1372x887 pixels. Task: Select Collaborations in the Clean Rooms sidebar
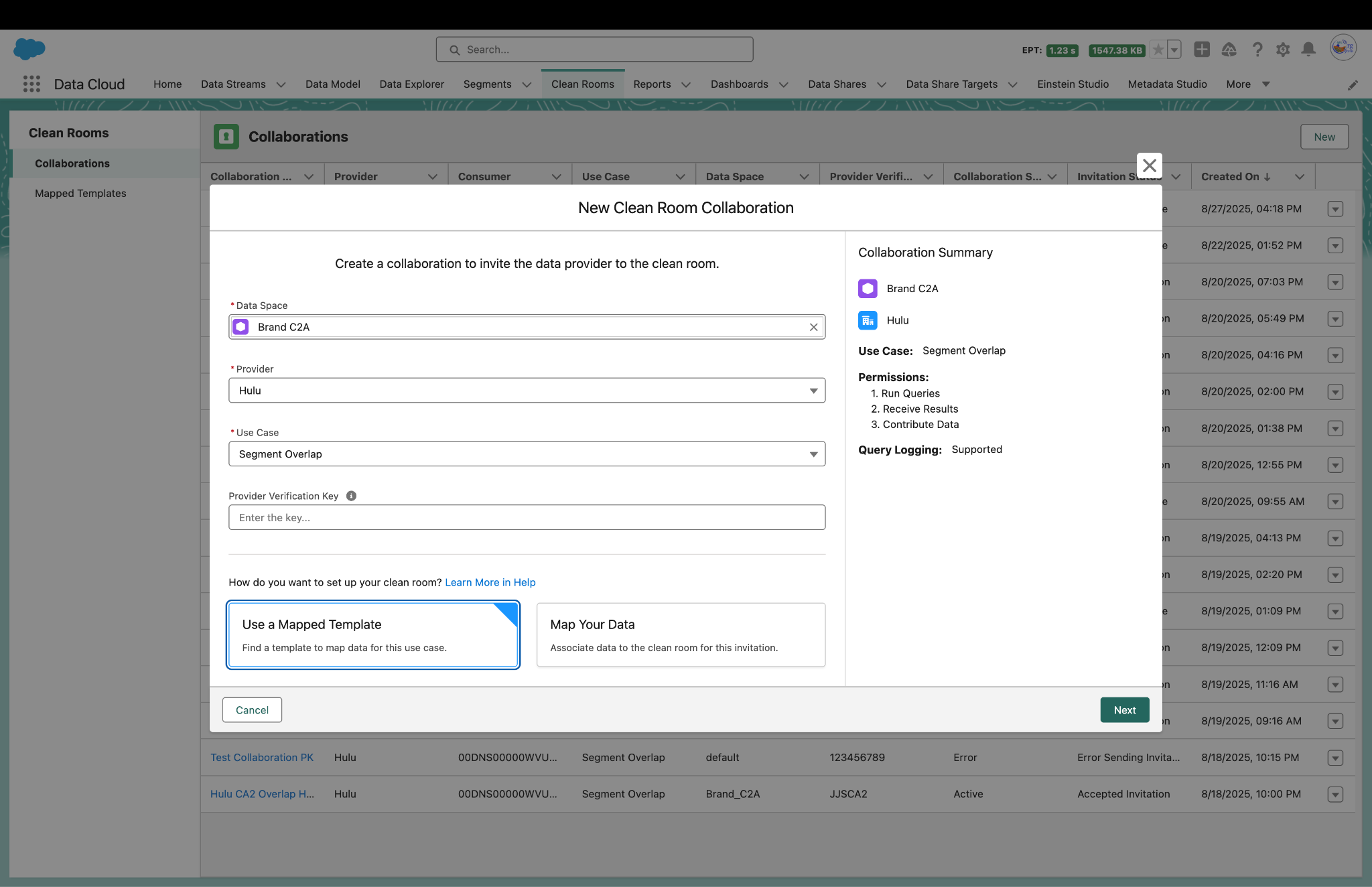click(105, 163)
